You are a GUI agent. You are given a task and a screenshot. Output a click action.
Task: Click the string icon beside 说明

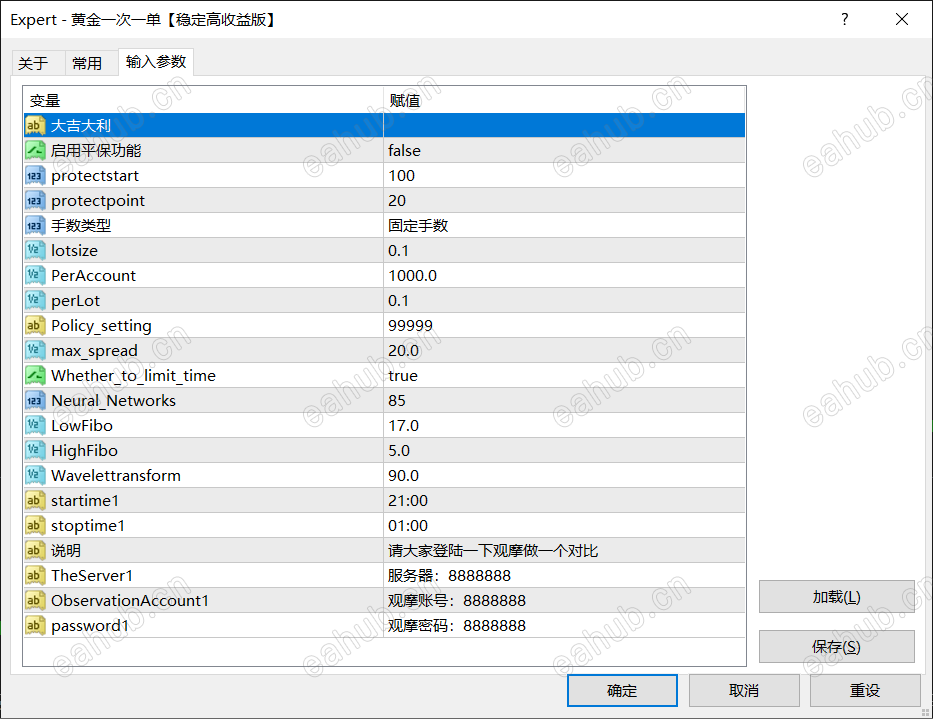point(35,551)
